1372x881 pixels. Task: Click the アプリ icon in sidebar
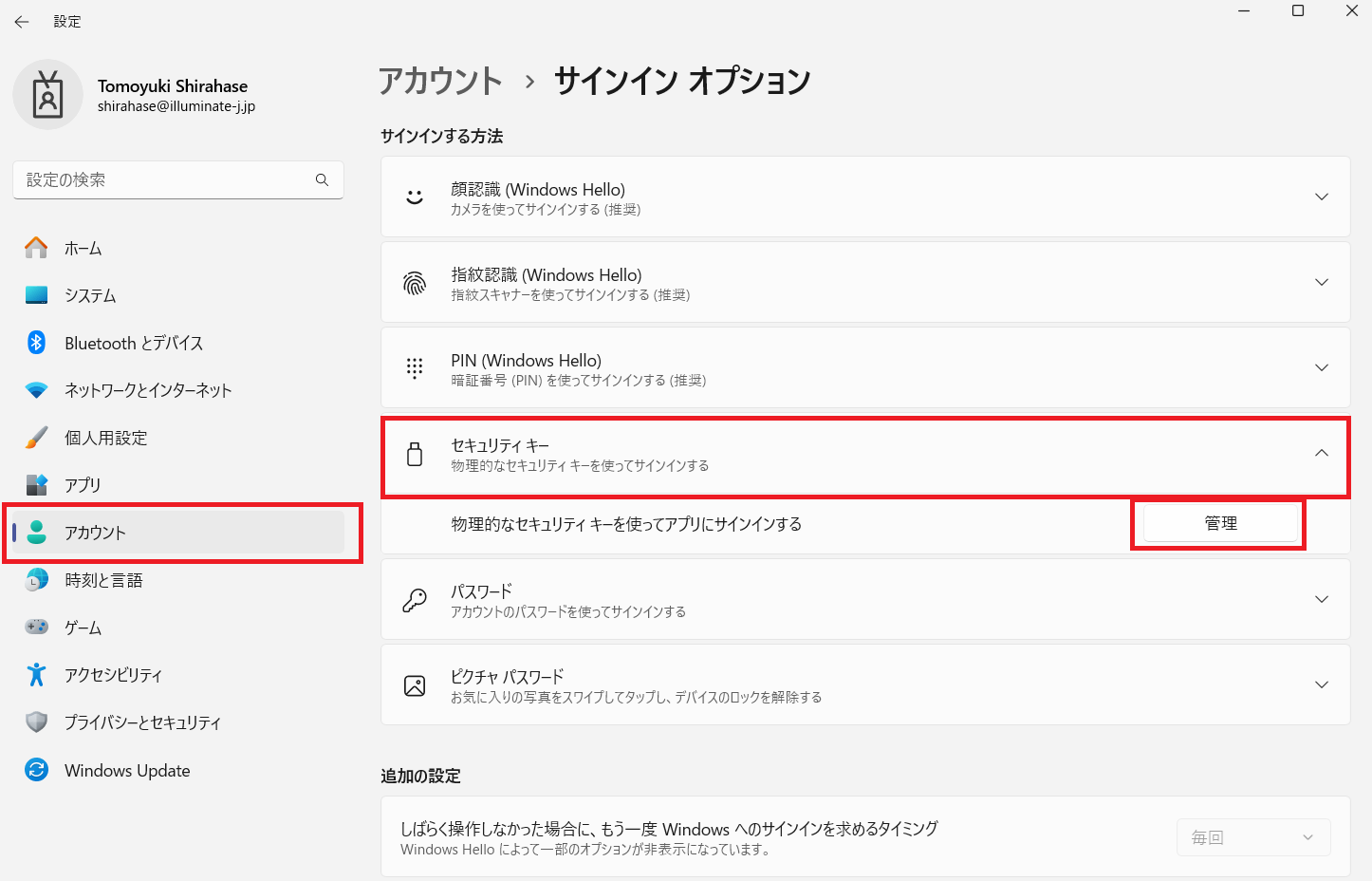[36, 485]
